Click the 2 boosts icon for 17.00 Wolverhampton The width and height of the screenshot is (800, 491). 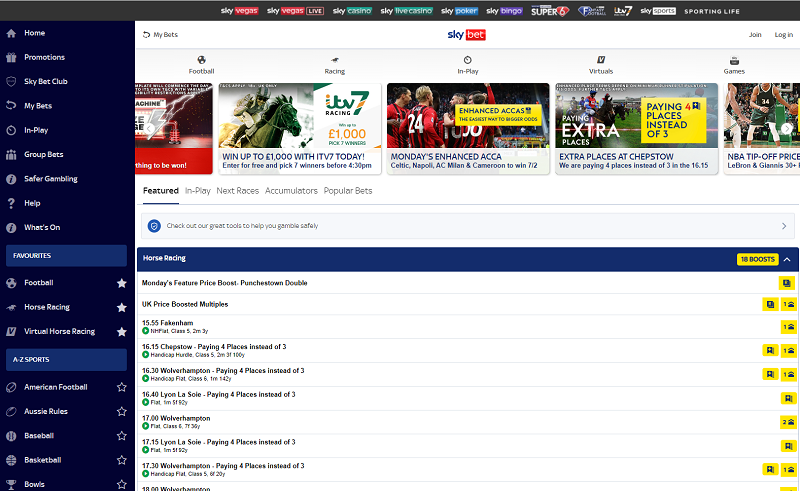(x=788, y=422)
